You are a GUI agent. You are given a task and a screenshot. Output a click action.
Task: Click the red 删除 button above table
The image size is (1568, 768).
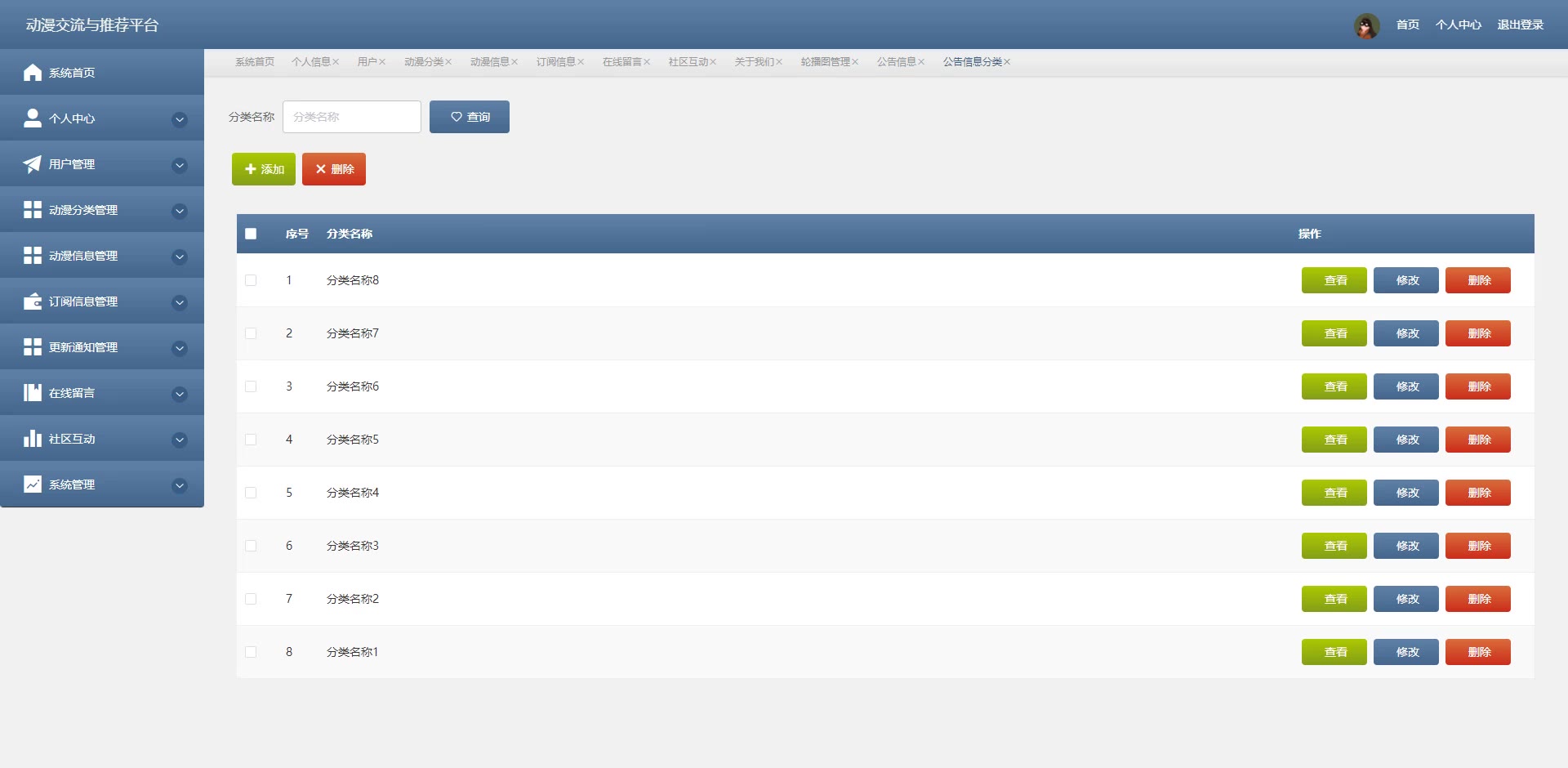pos(334,169)
